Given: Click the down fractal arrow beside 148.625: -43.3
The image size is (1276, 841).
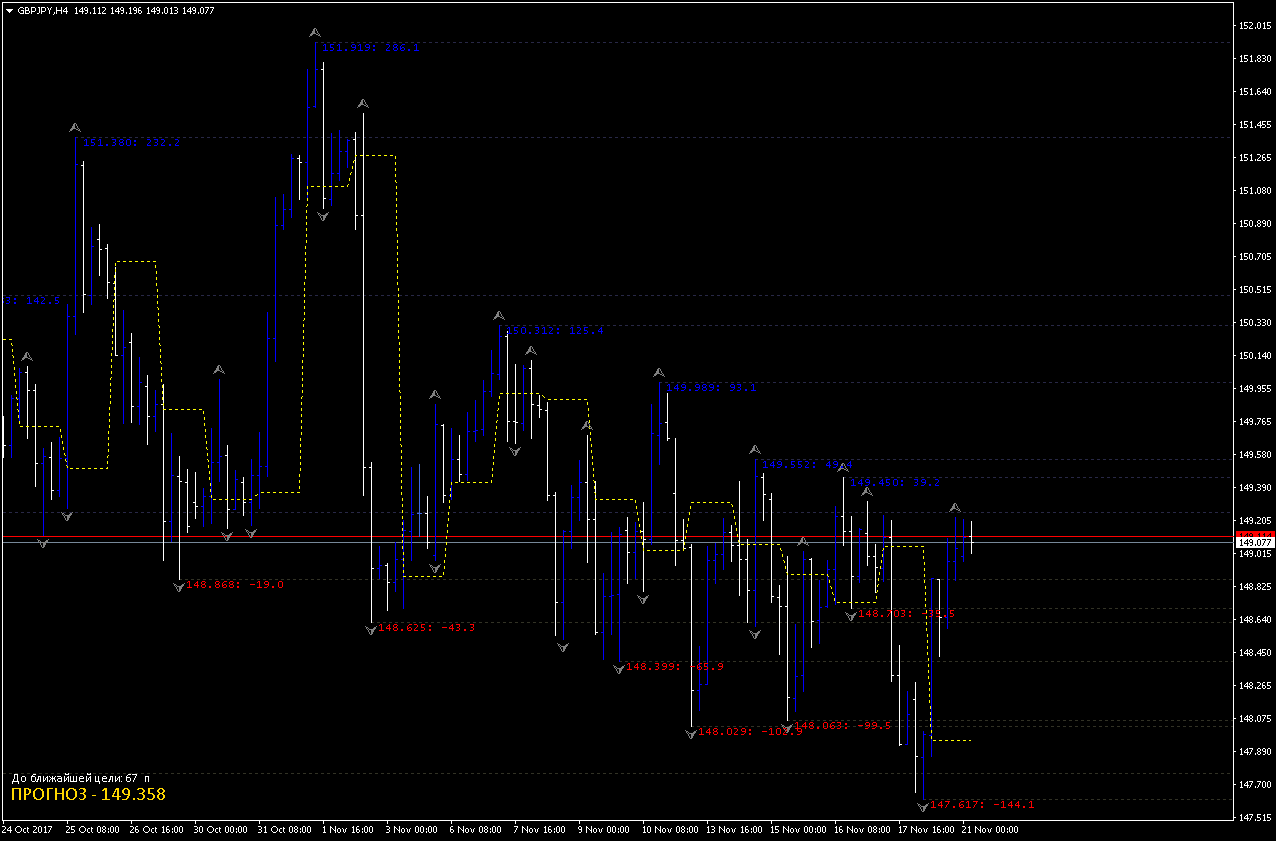Looking at the screenshot, I should coord(371,629).
